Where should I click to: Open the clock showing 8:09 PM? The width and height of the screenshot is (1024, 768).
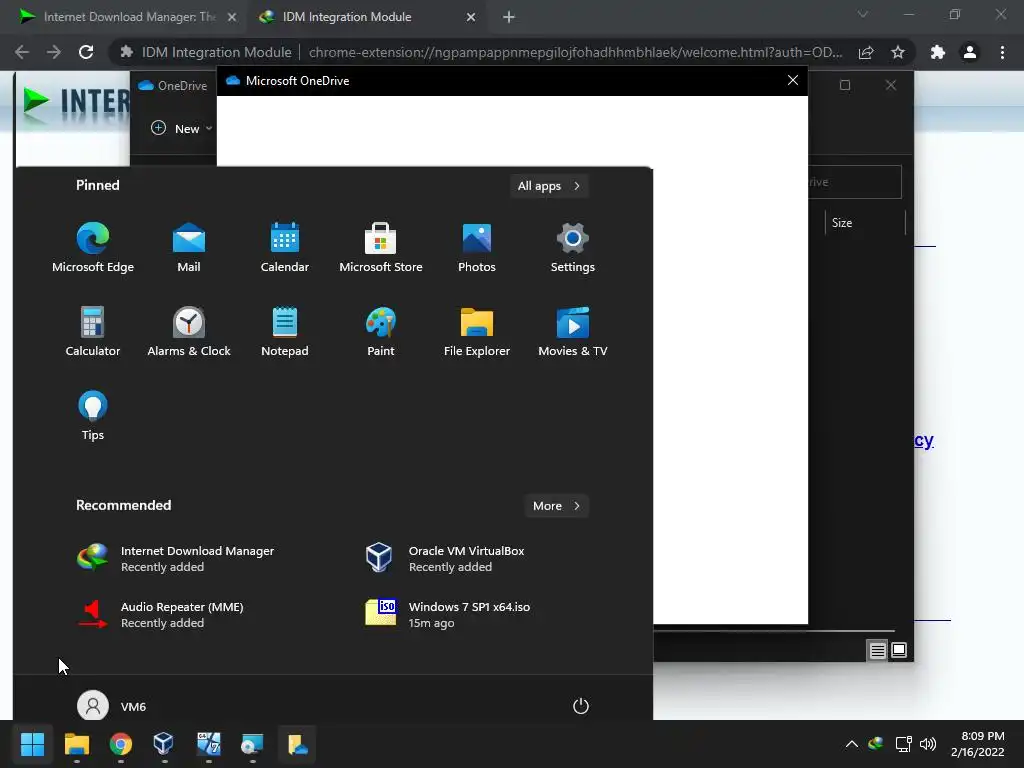pos(978,744)
